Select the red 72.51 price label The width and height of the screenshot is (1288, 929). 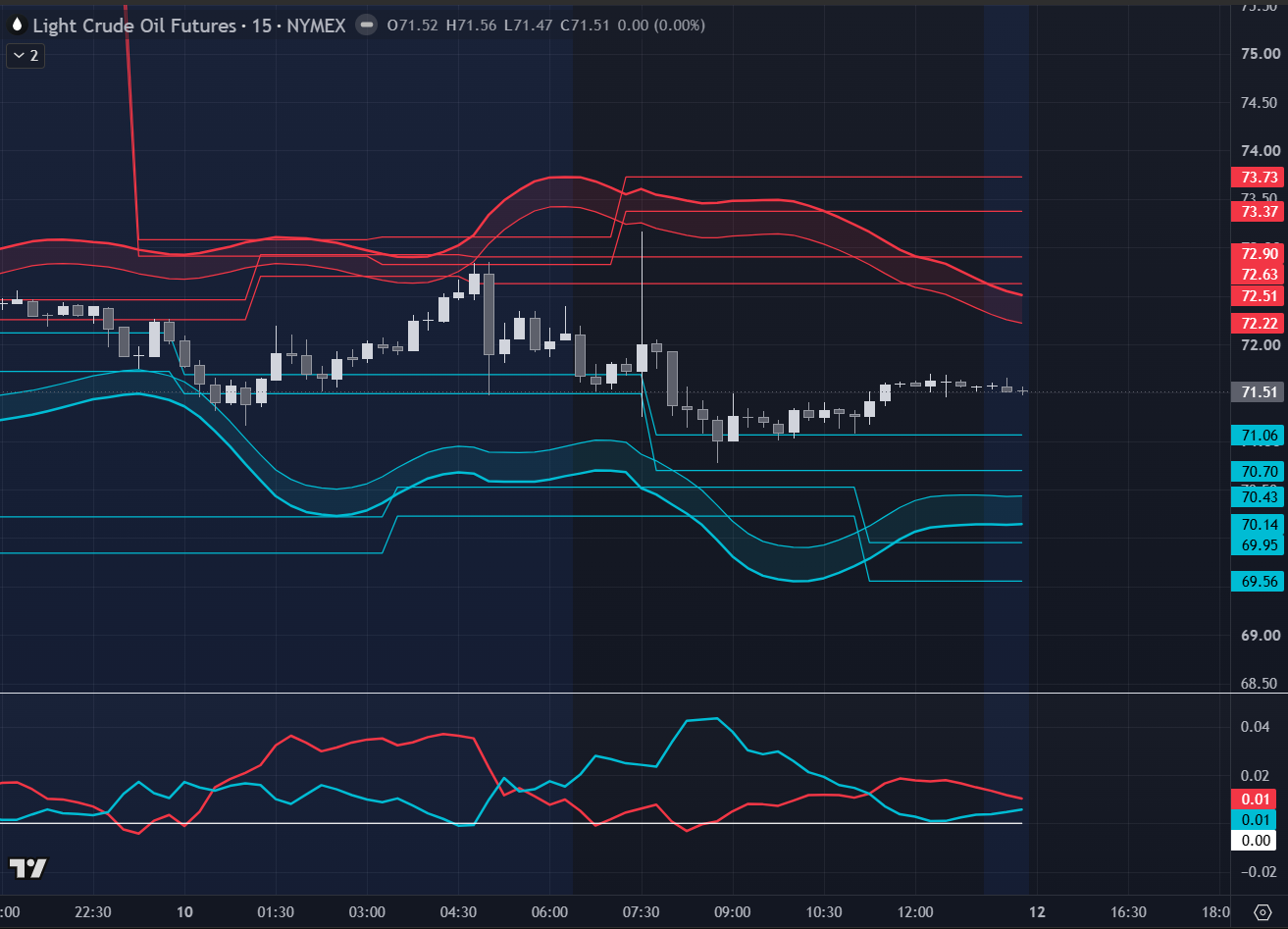[1259, 296]
